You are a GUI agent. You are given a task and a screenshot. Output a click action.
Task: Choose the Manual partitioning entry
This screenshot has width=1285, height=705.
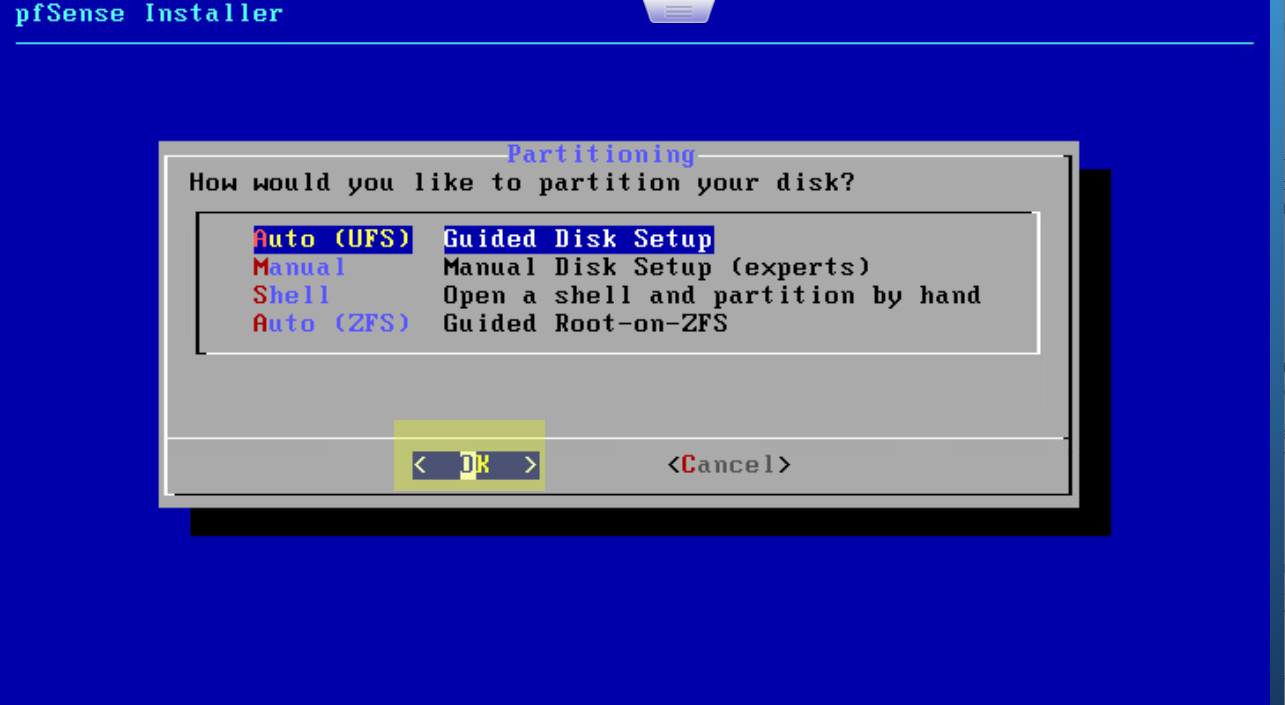pos(300,267)
